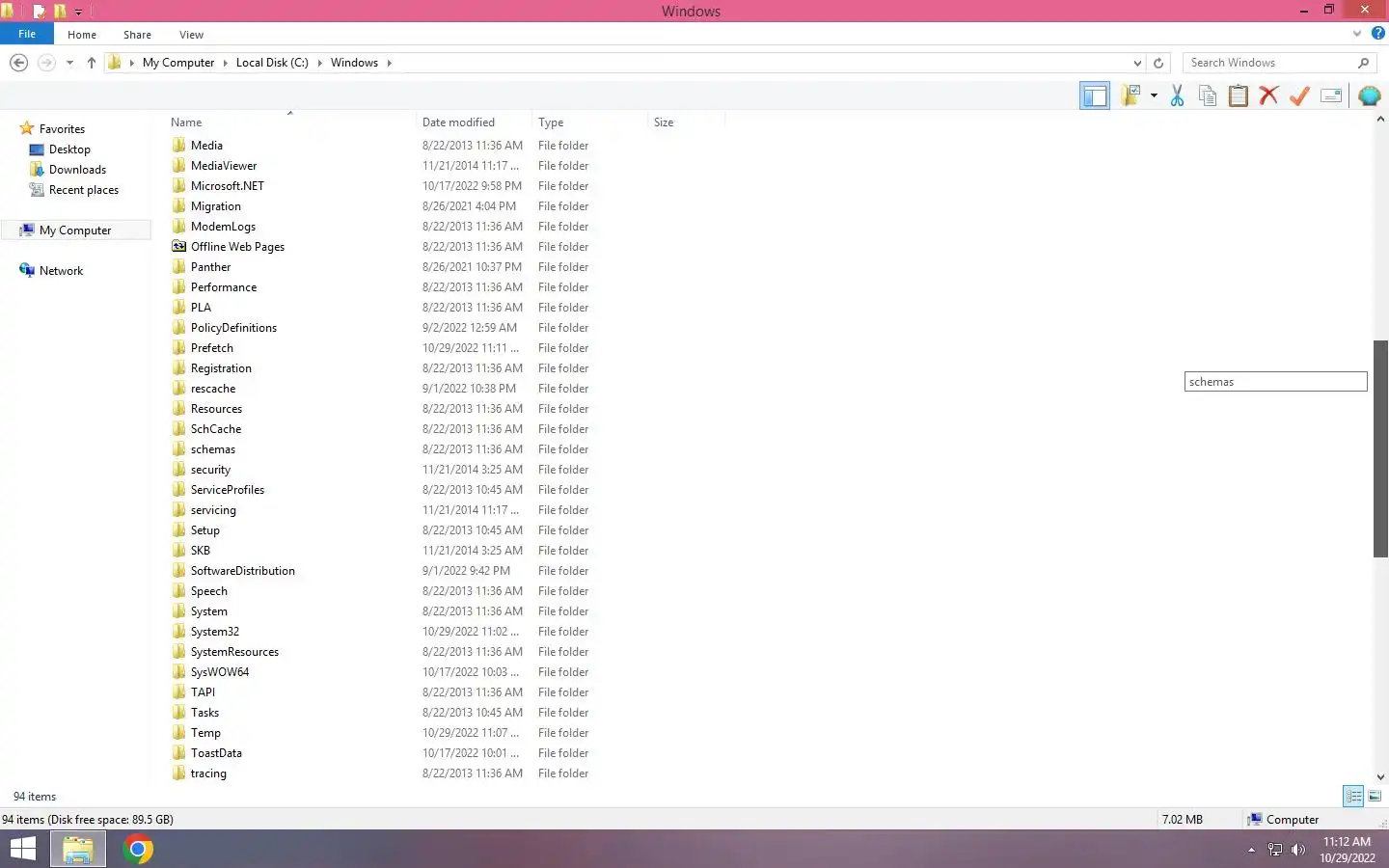Image resolution: width=1389 pixels, height=868 pixels.
Task: Click the Refresh button in address bar
Action: [1158, 63]
